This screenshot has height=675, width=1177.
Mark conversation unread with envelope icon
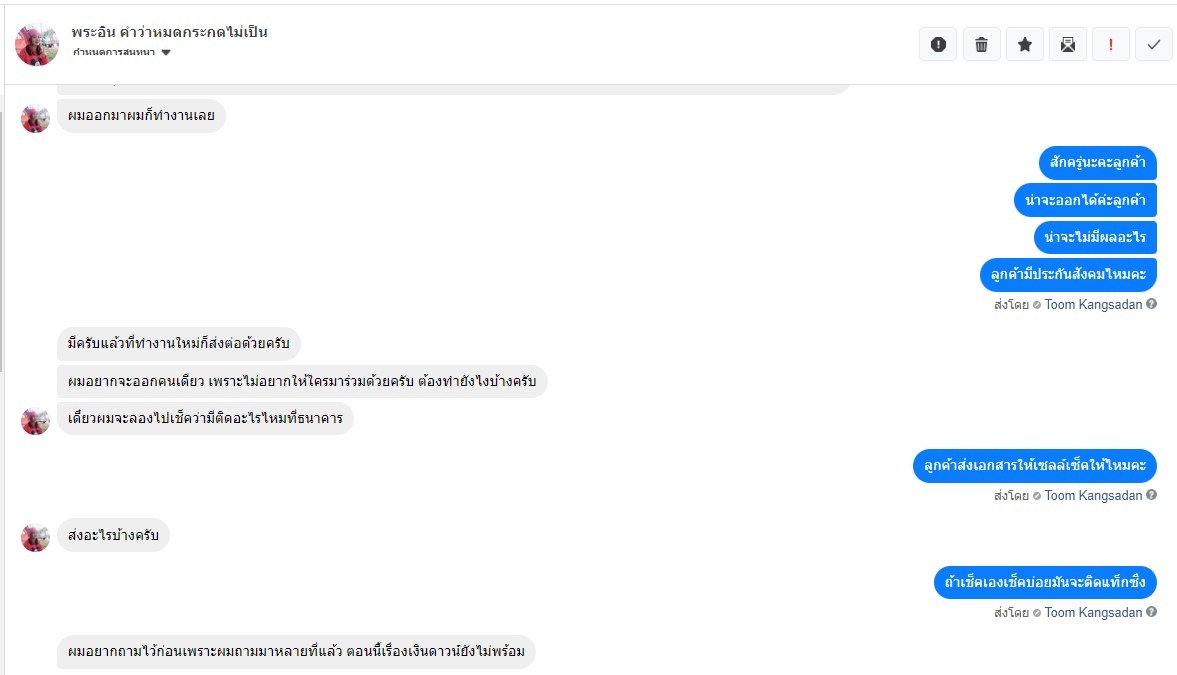[1068, 44]
